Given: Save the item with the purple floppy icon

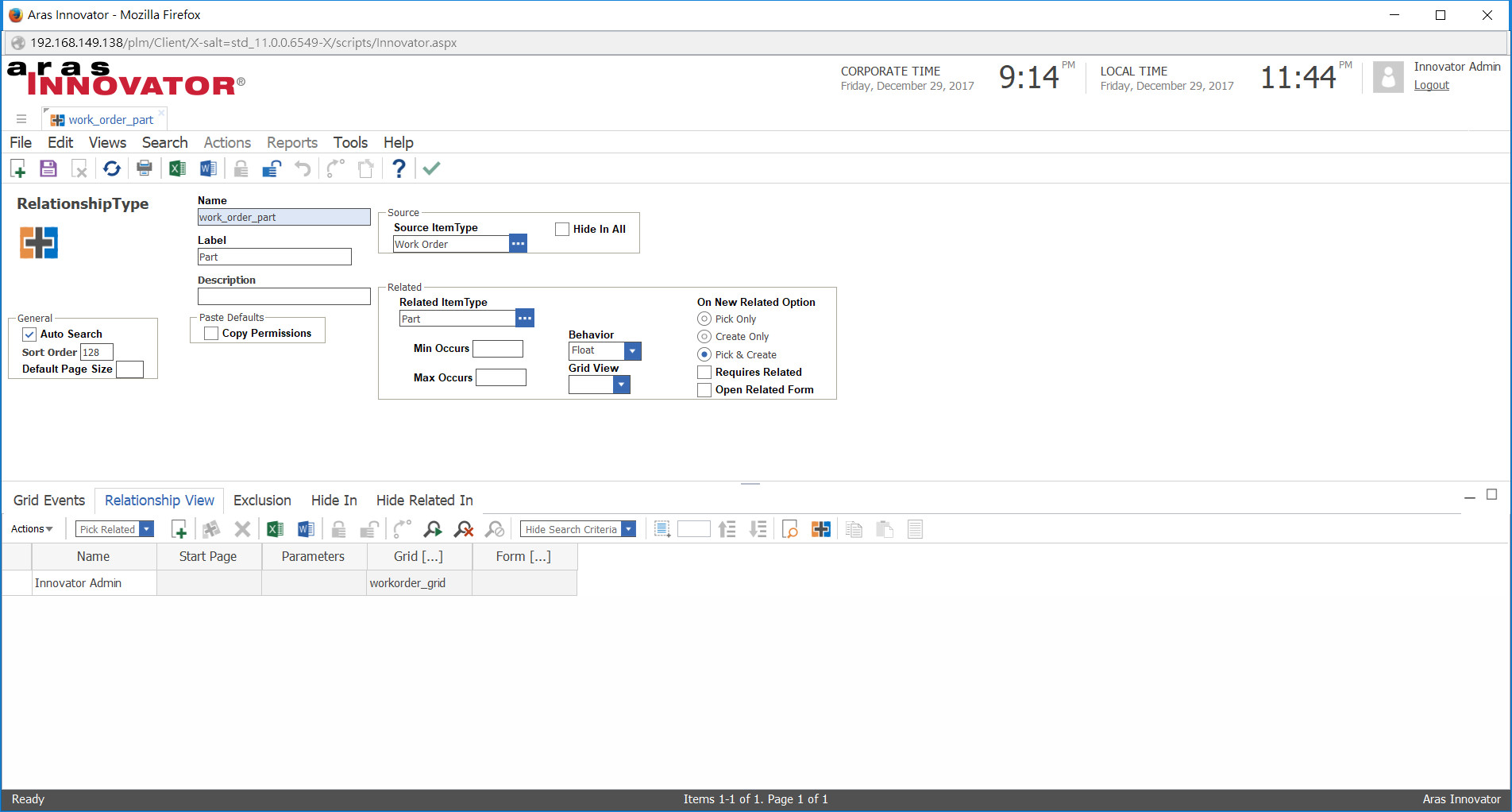Looking at the screenshot, I should click(x=48, y=168).
